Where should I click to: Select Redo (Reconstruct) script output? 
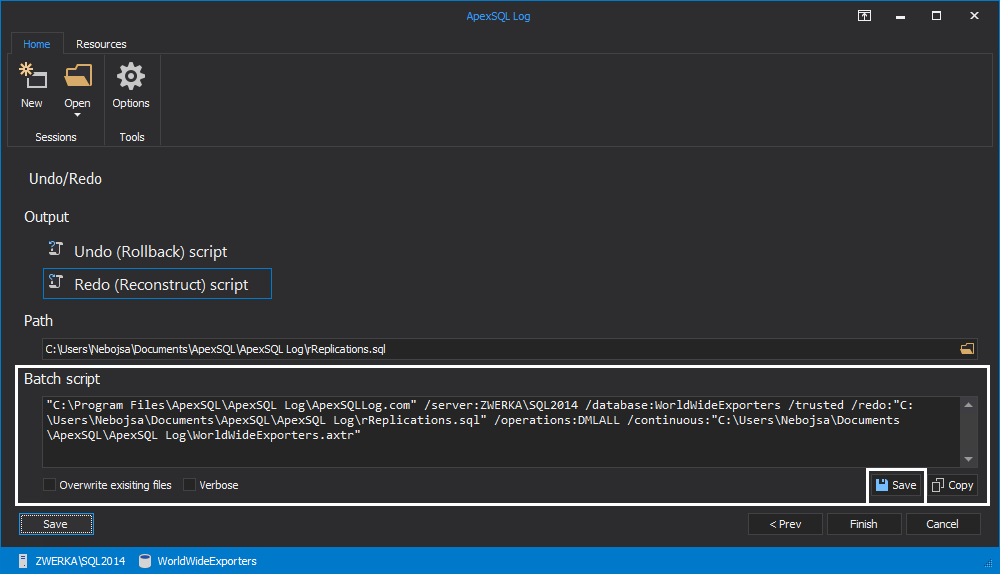[x=157, y=284]
